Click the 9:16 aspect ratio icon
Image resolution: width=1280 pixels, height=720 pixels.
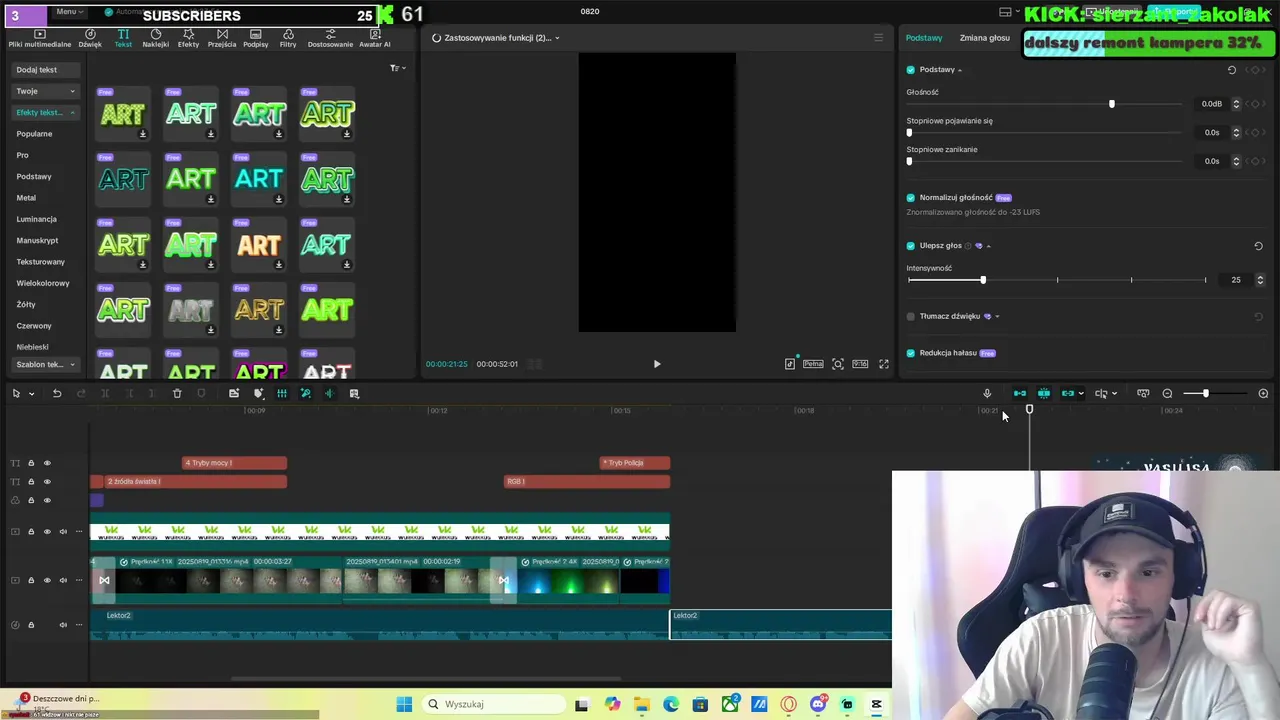click(x=860, y=364)
